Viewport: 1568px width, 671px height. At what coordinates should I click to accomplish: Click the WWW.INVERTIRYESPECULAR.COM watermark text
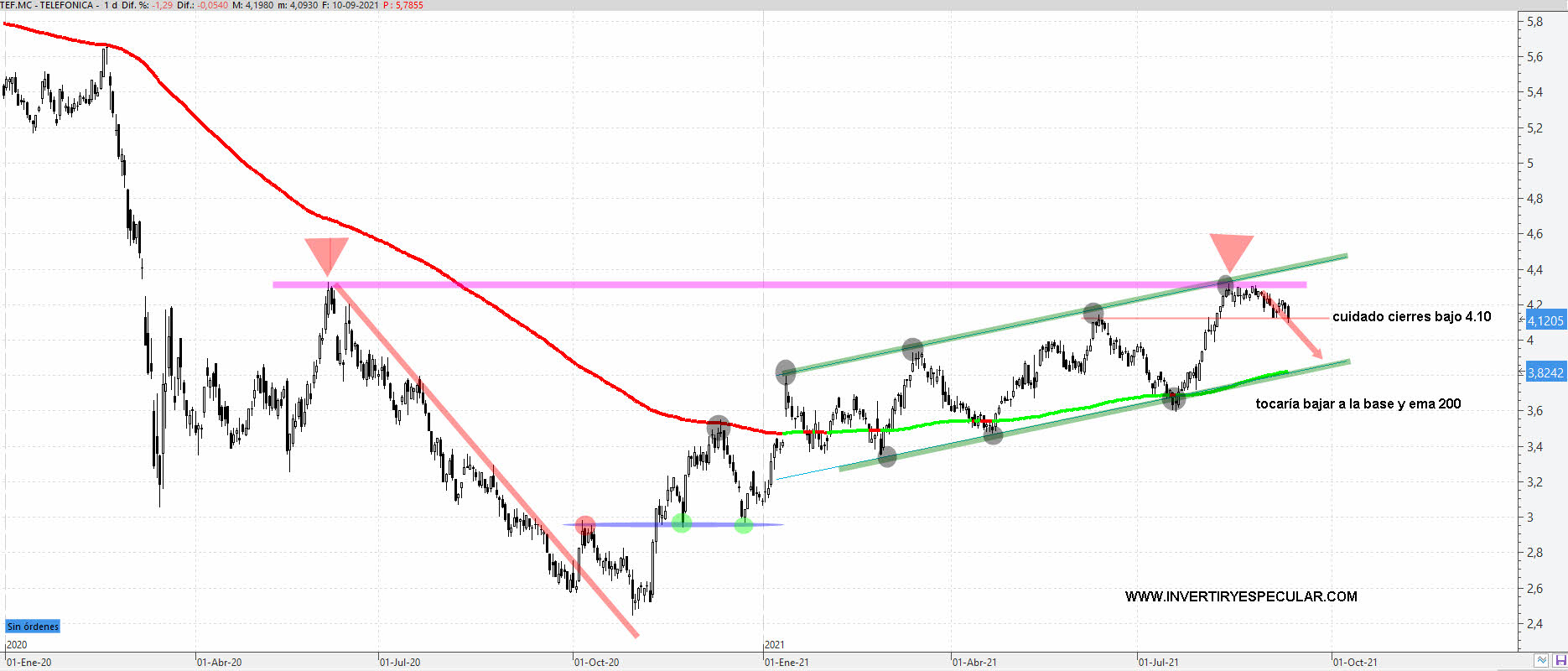[x=1241, y=596]
